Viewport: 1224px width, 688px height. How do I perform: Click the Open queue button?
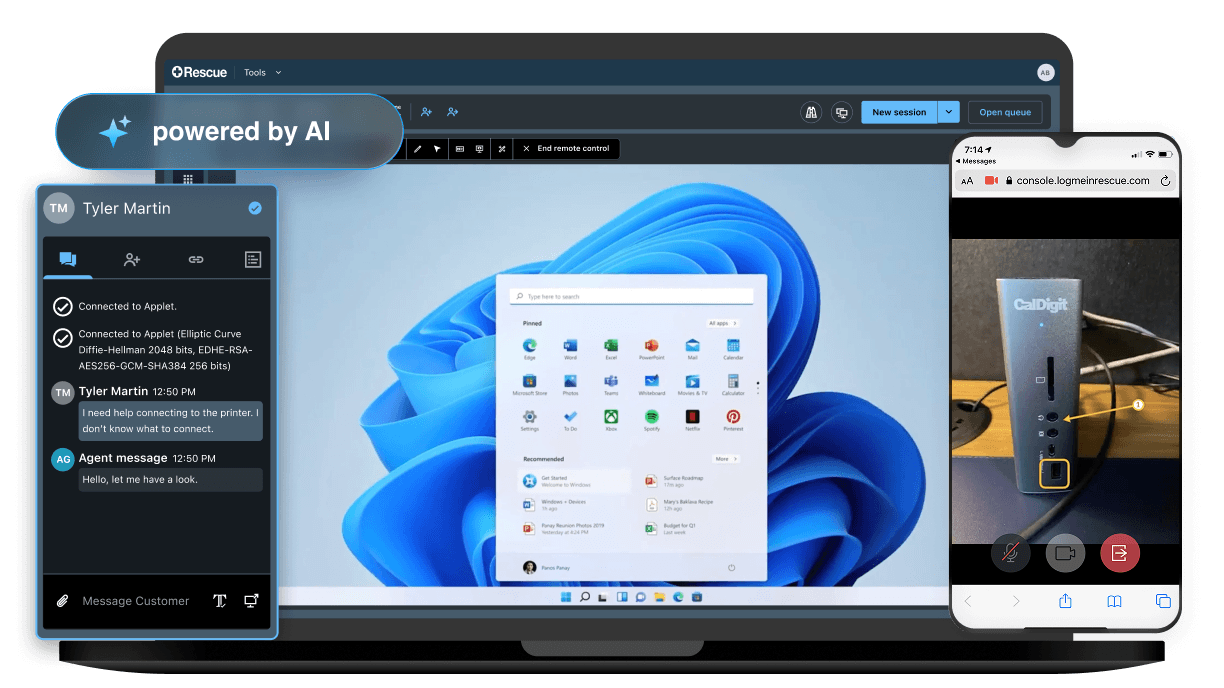[1005, 112]
